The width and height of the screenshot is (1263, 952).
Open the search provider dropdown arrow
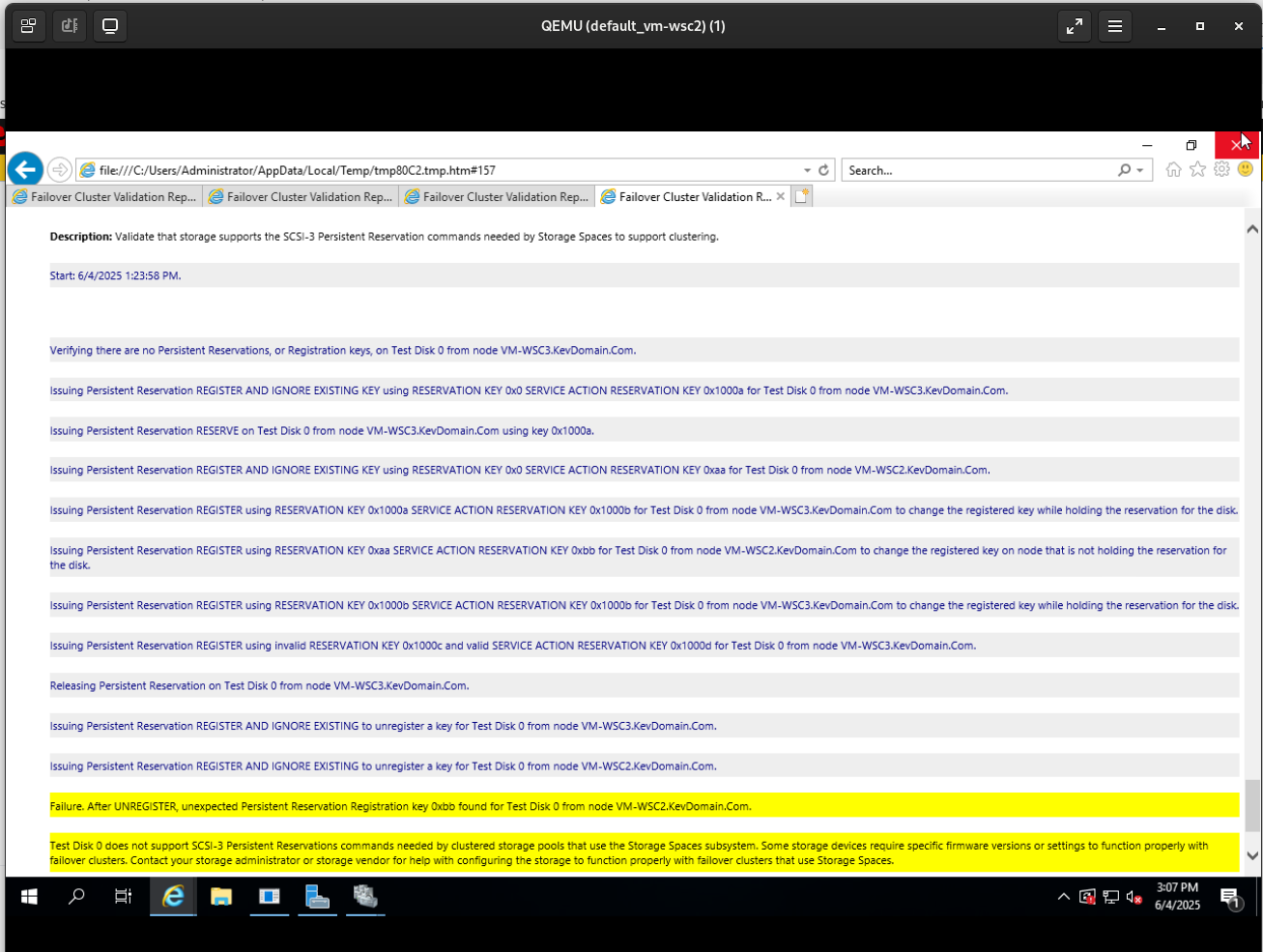coord(1140,170)
